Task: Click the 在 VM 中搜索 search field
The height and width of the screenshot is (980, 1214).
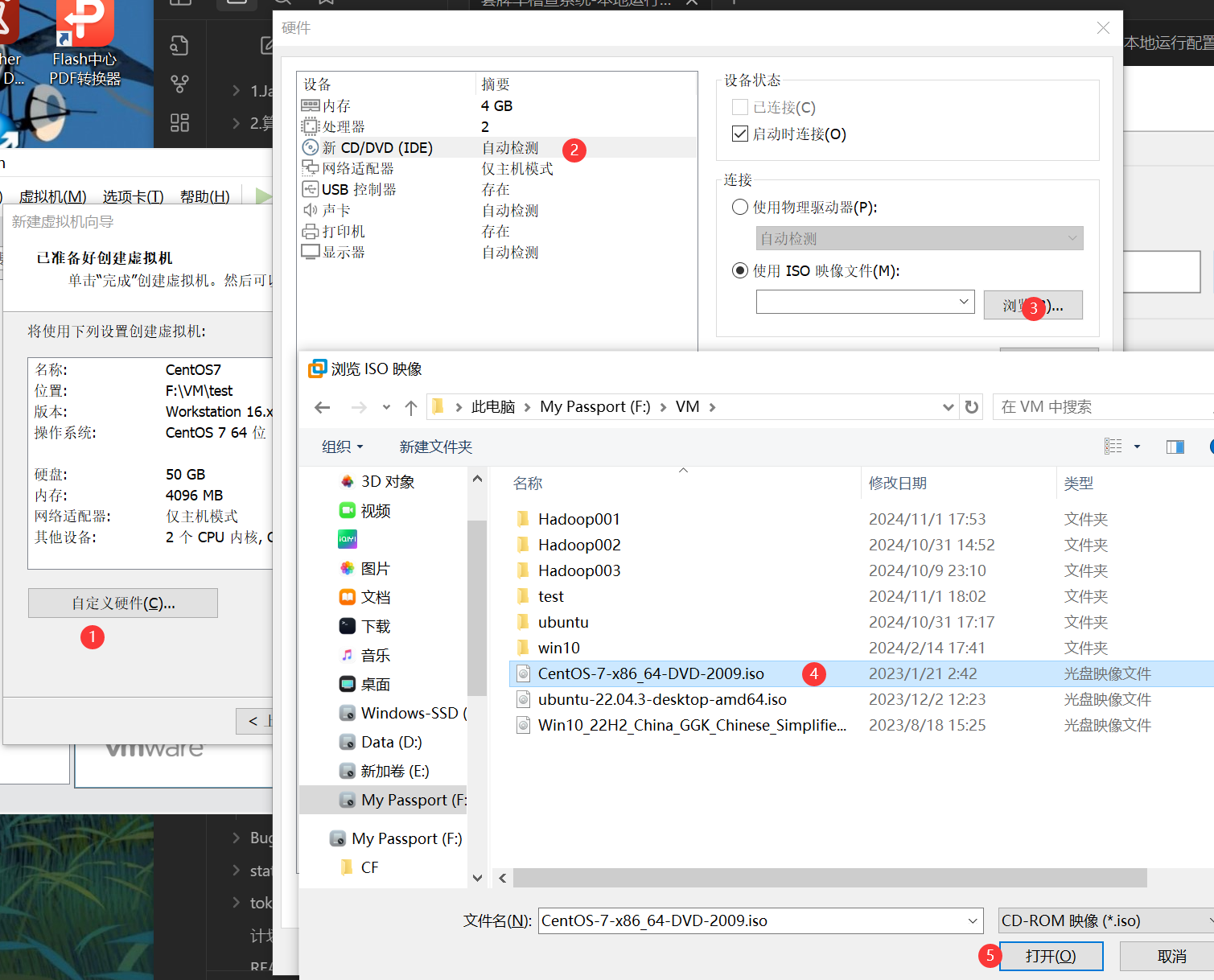Action: (x=1104, y=407)
